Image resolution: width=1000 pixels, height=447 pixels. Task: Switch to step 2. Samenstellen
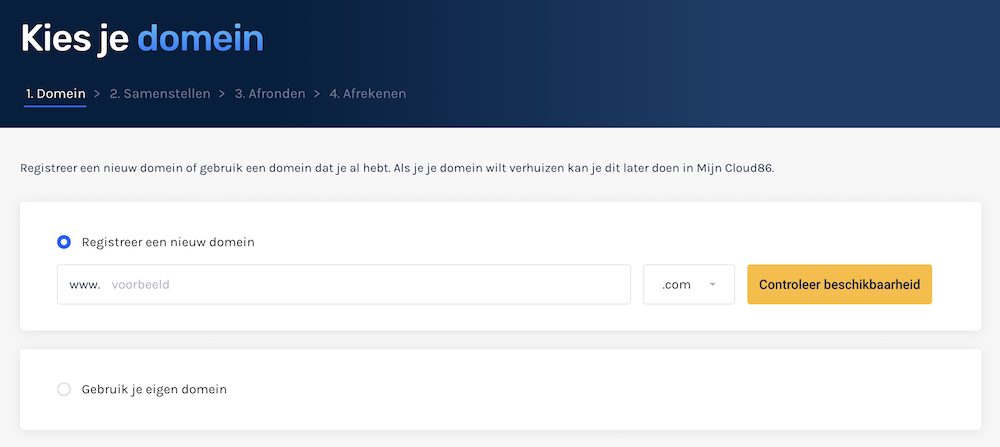click(160, 94)
